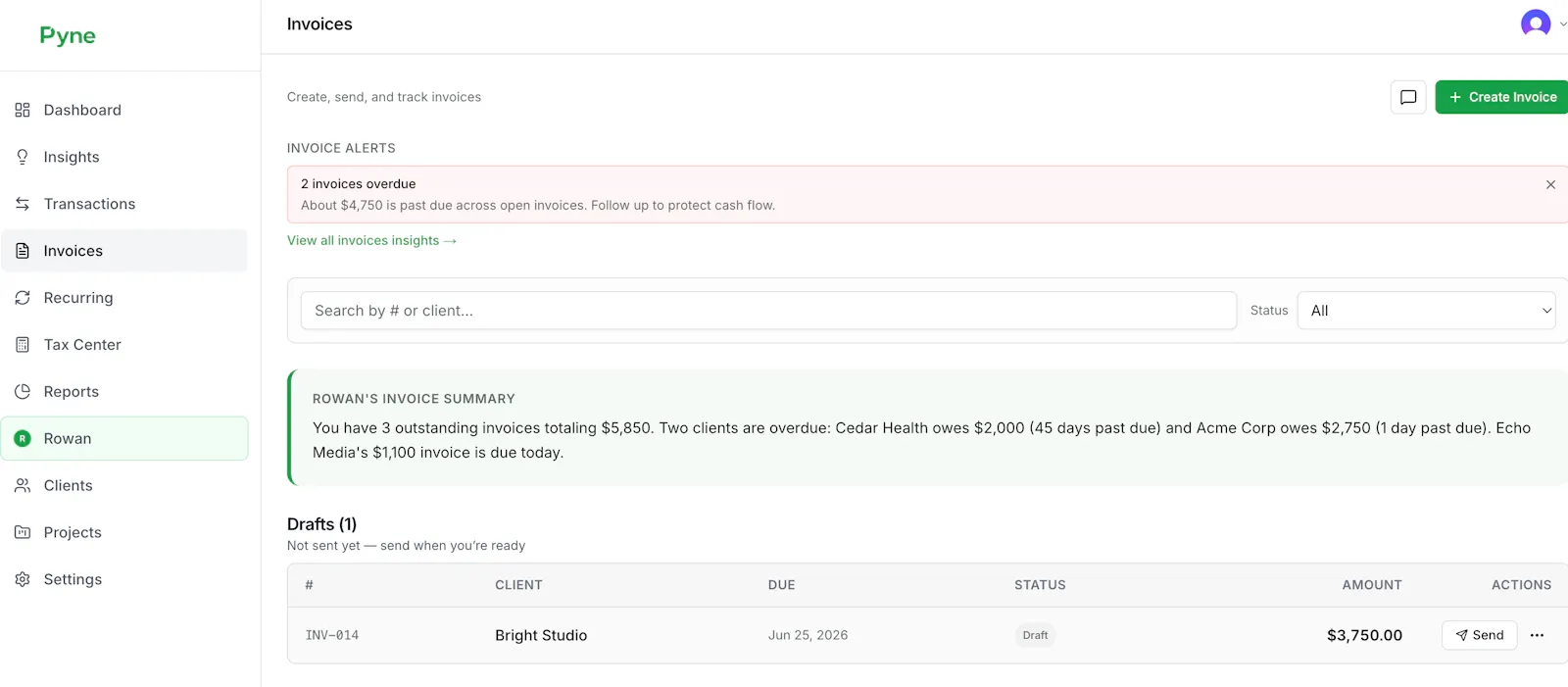Click the Create Invoice button

[x=1501, y=97]
